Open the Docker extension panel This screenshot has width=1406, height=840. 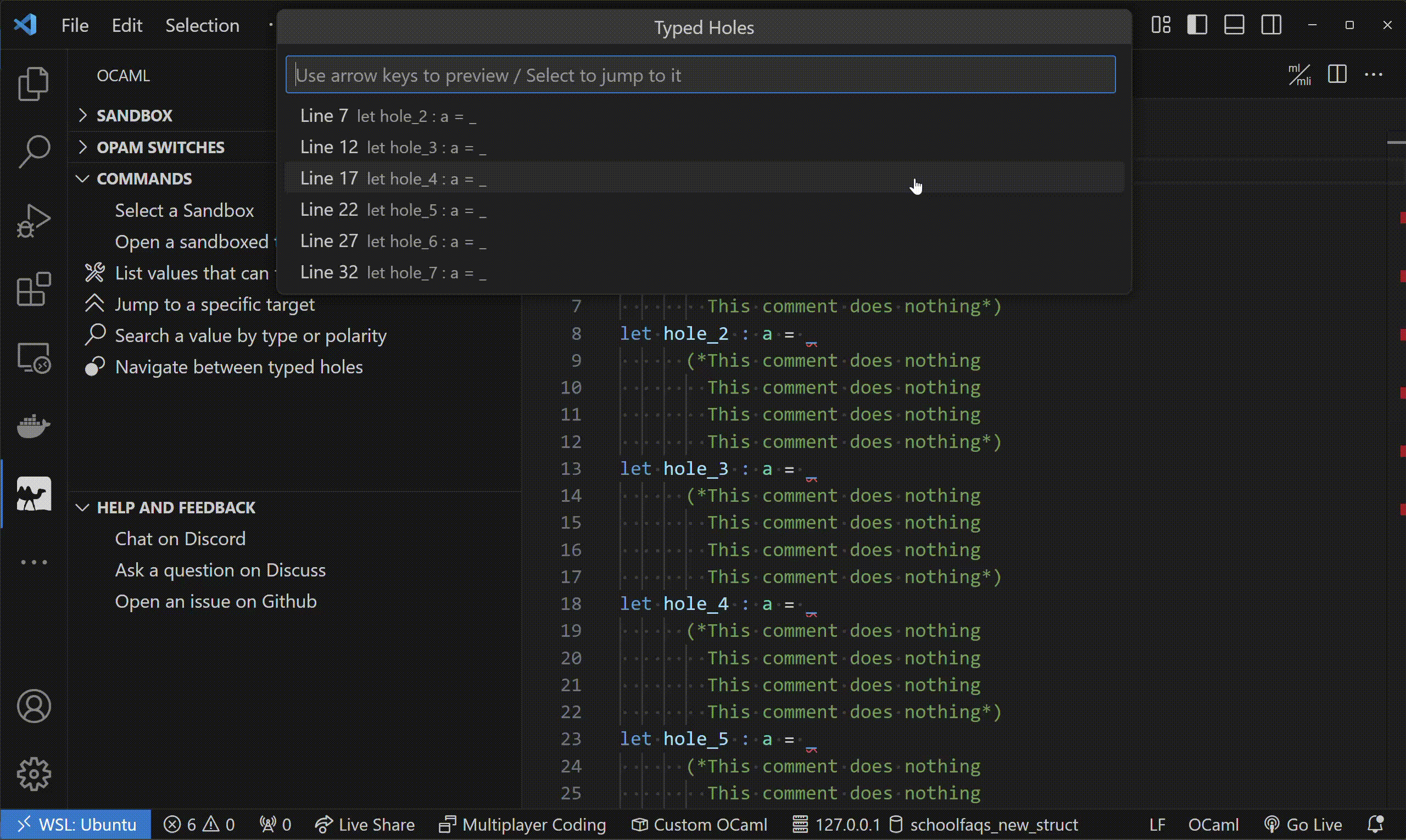click(x=34, y=425)
